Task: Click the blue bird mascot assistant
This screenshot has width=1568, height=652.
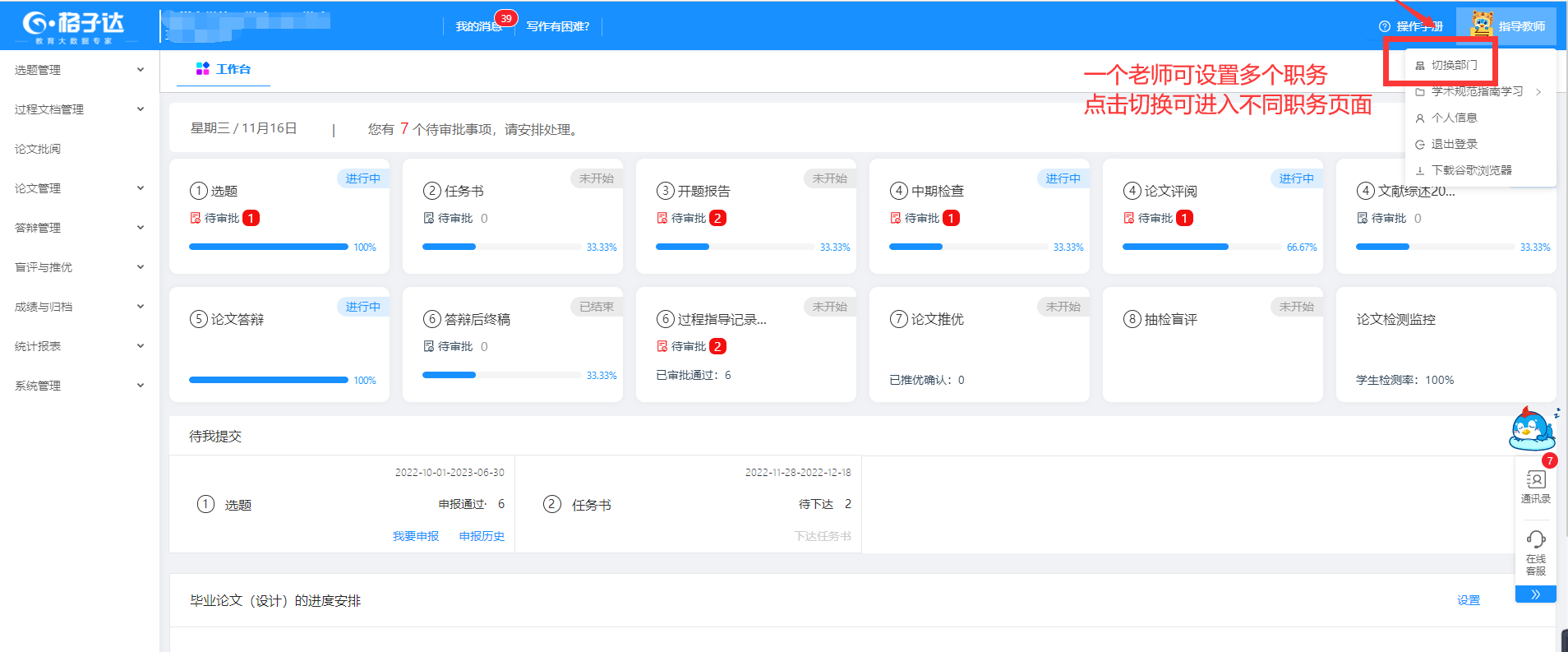Action: pos(1532,428)
